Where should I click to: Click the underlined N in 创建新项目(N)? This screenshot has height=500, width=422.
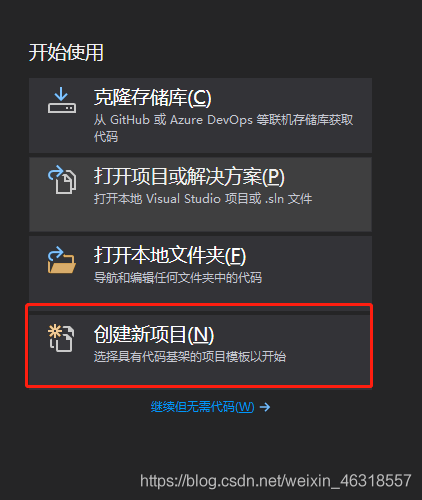(x=201, y=335)
